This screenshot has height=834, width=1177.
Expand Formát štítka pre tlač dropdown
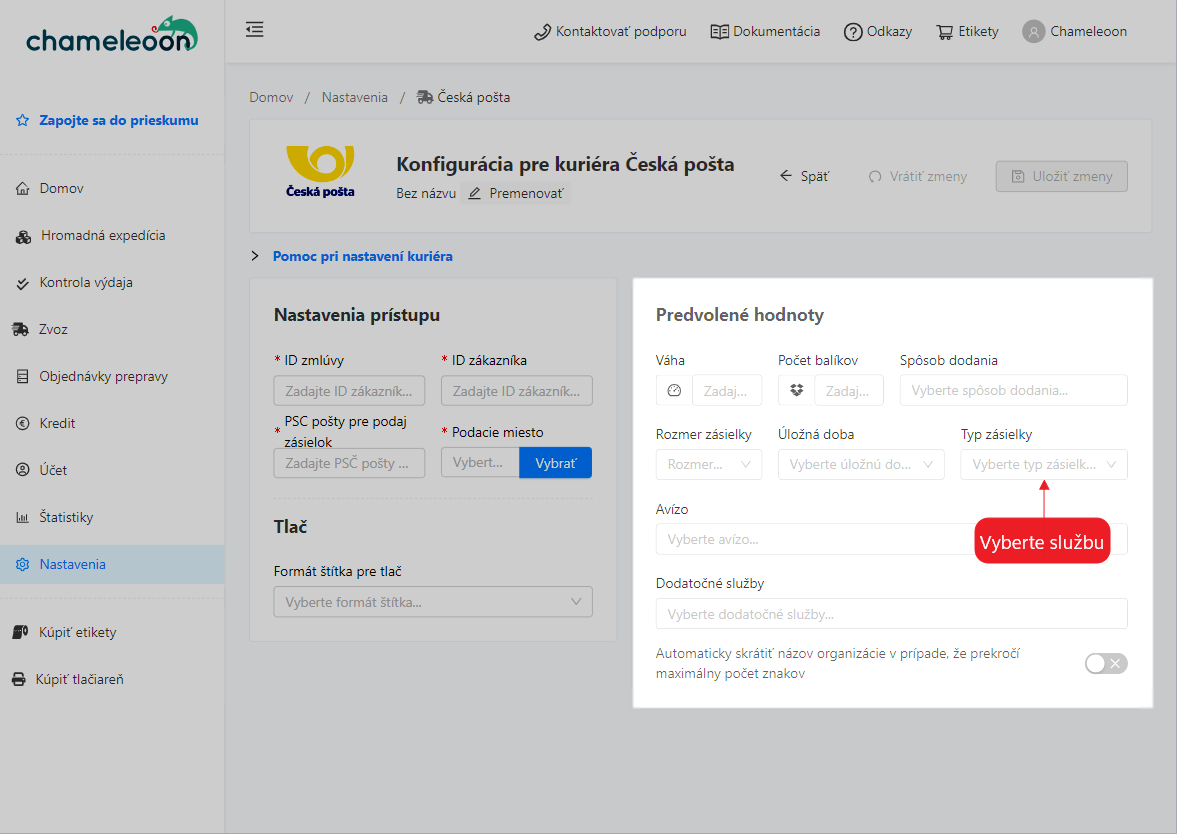(432, 602)
